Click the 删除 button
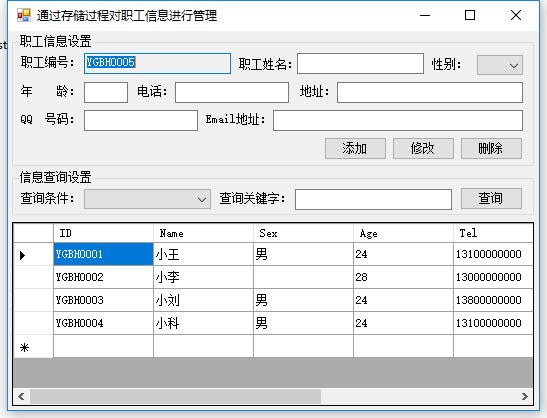 tap(491, 148)
